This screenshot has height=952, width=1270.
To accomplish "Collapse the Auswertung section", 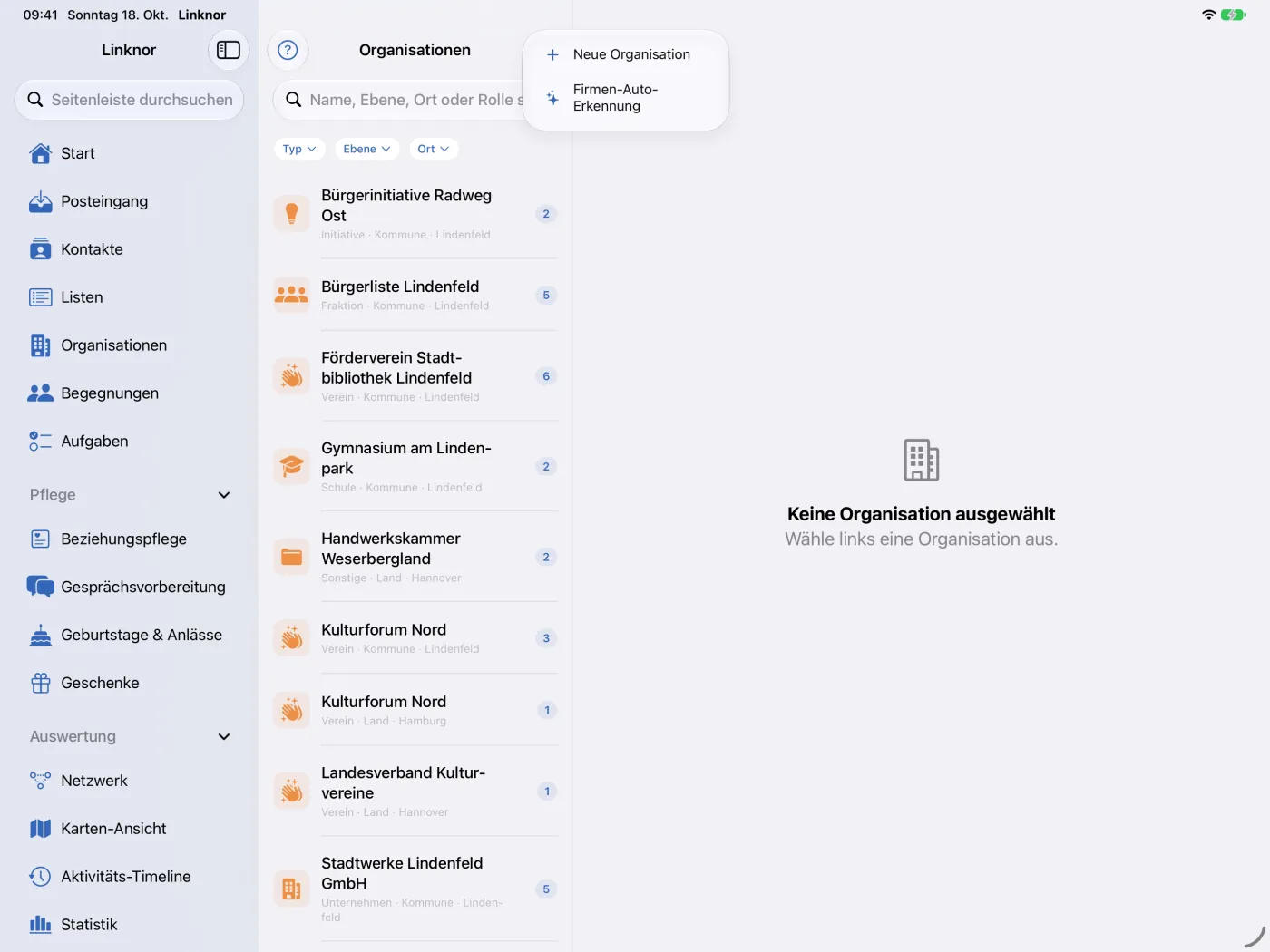I will [224, 737].
